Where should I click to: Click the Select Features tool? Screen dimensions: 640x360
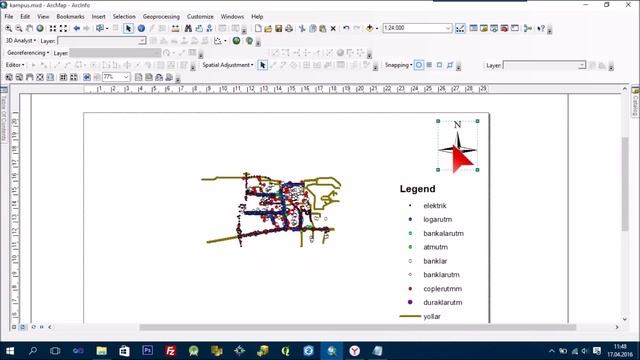point(100,29)
